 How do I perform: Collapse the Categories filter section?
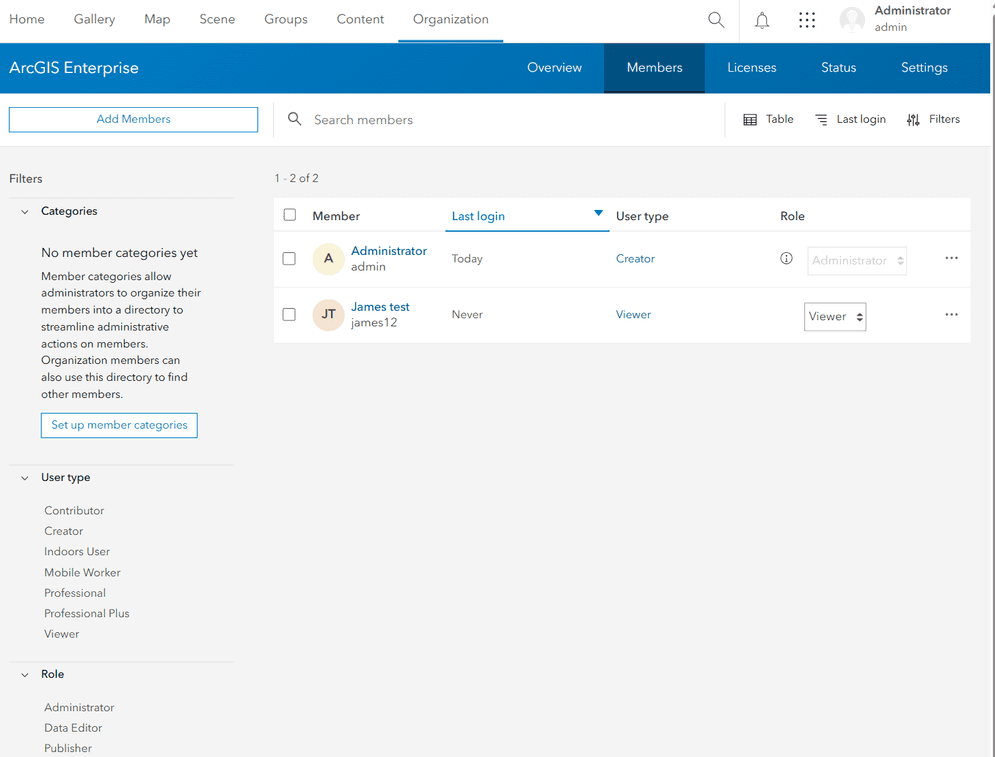click(25, 212)
